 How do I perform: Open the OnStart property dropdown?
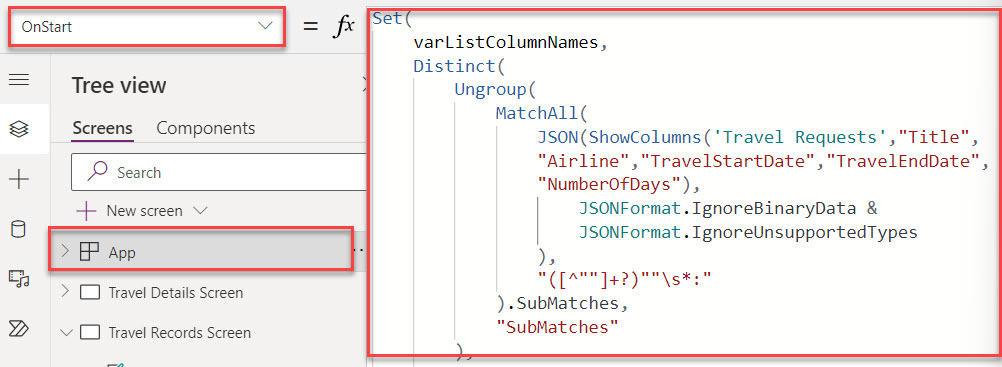tap(146, 26)
